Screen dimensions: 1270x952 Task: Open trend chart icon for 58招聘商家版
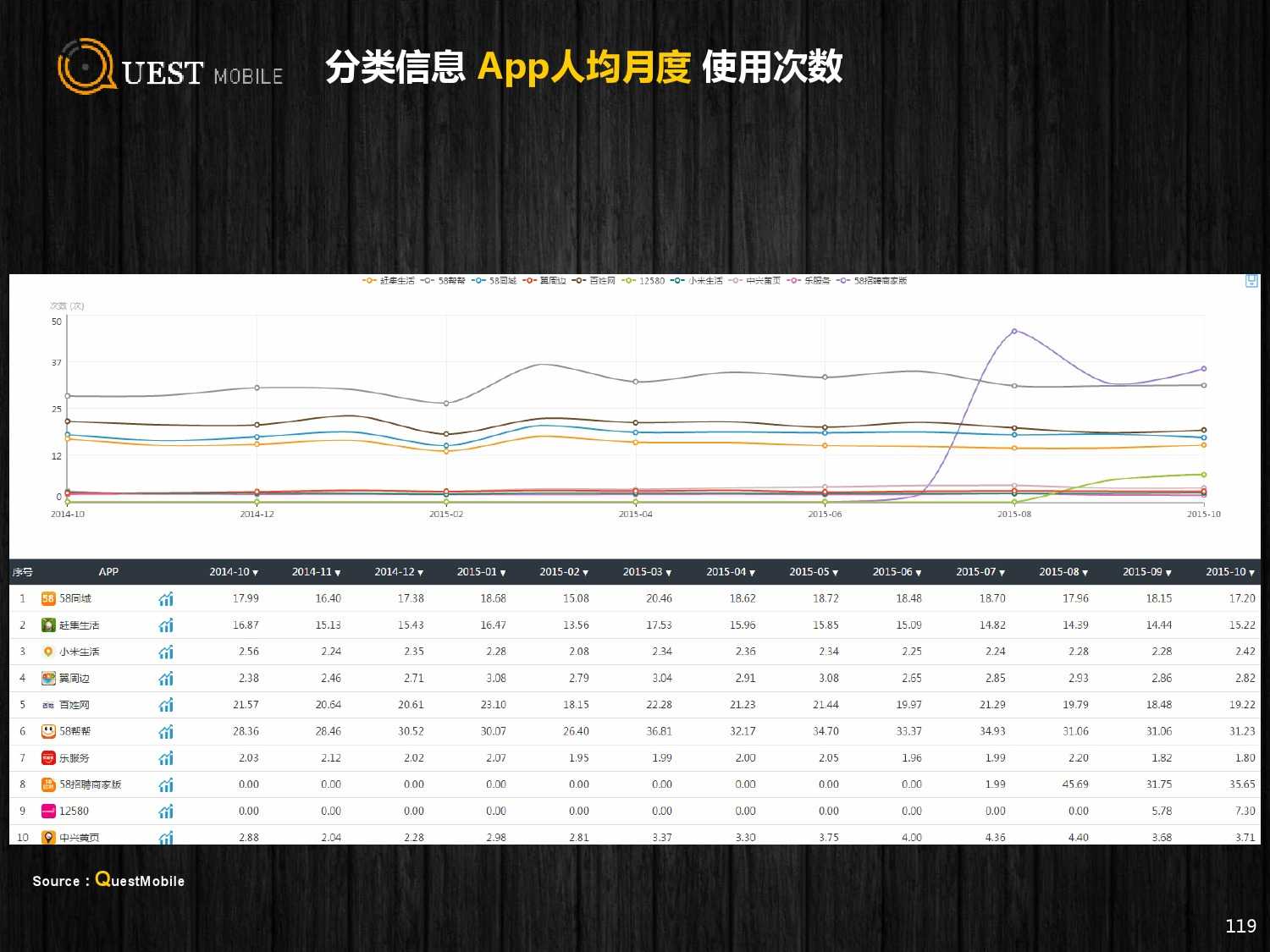(166, 785)
